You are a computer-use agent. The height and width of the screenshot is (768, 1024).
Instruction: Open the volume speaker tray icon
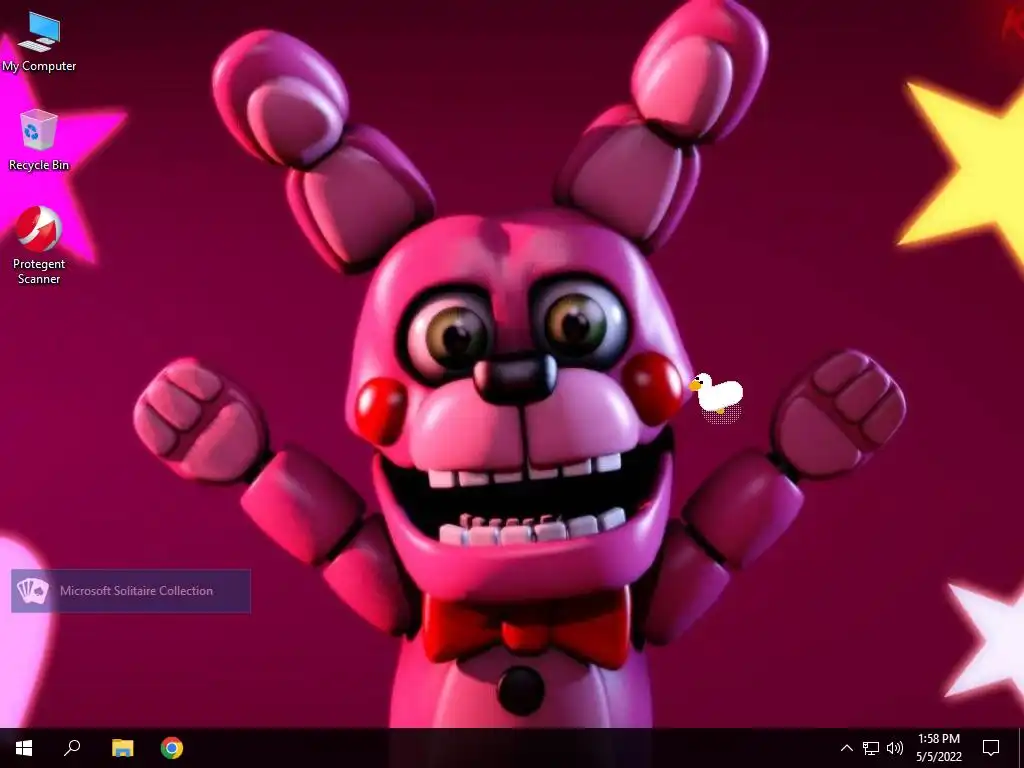(x=895, y=748)
